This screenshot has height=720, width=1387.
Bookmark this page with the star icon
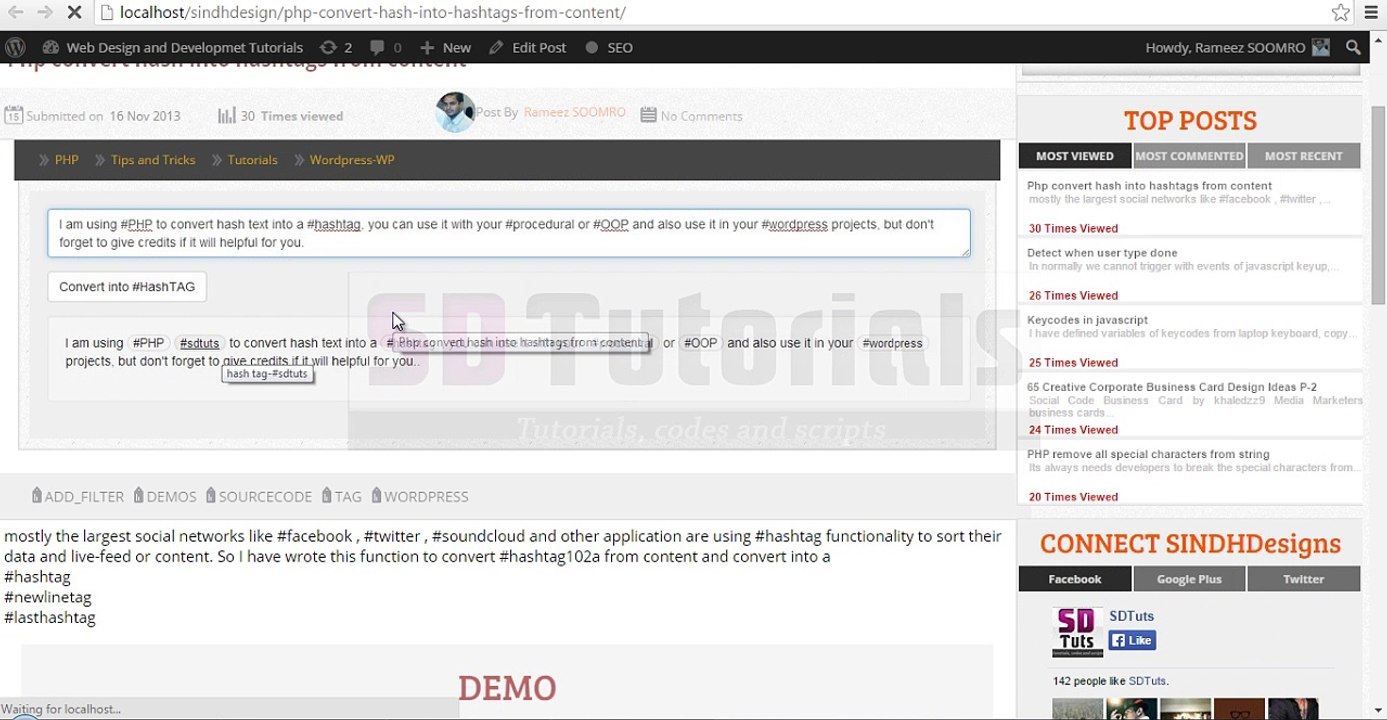1341,12
